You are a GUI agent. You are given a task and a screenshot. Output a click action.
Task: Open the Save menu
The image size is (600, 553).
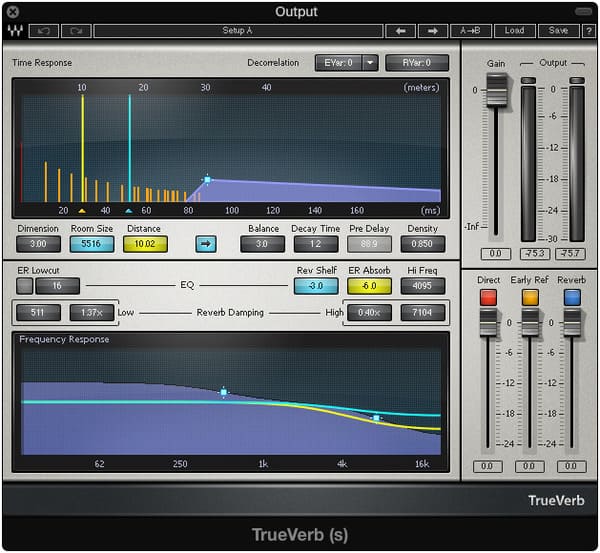558,31
